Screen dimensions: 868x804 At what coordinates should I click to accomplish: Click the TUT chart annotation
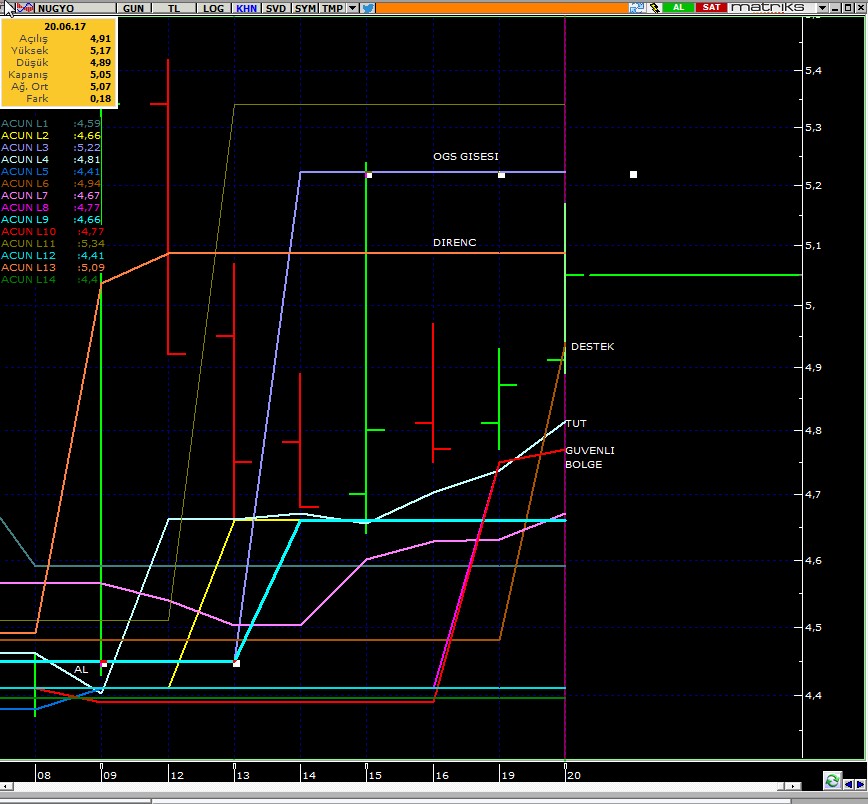(576, 424)
